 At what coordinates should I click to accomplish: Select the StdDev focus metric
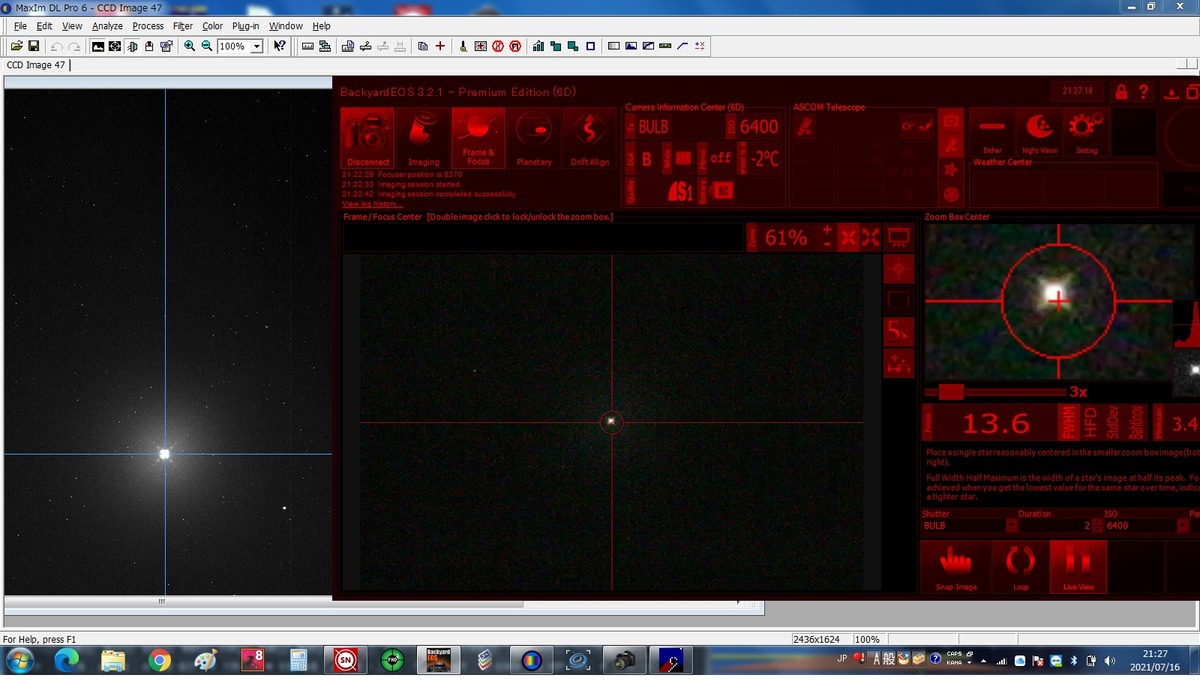pos(1113,423)
